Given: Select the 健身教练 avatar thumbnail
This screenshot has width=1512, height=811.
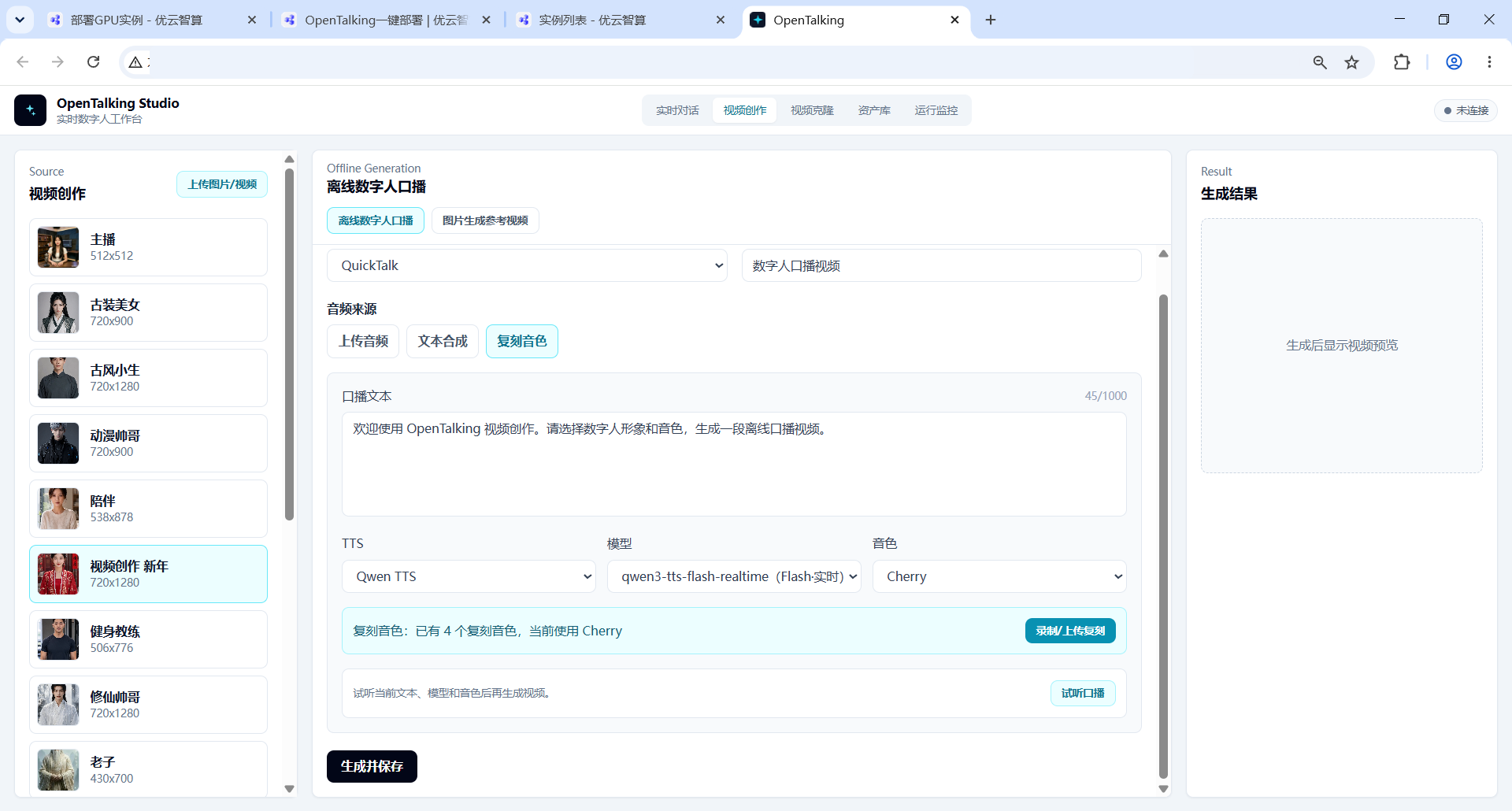Looking at the screenshot, I should (x=58, y=639).
